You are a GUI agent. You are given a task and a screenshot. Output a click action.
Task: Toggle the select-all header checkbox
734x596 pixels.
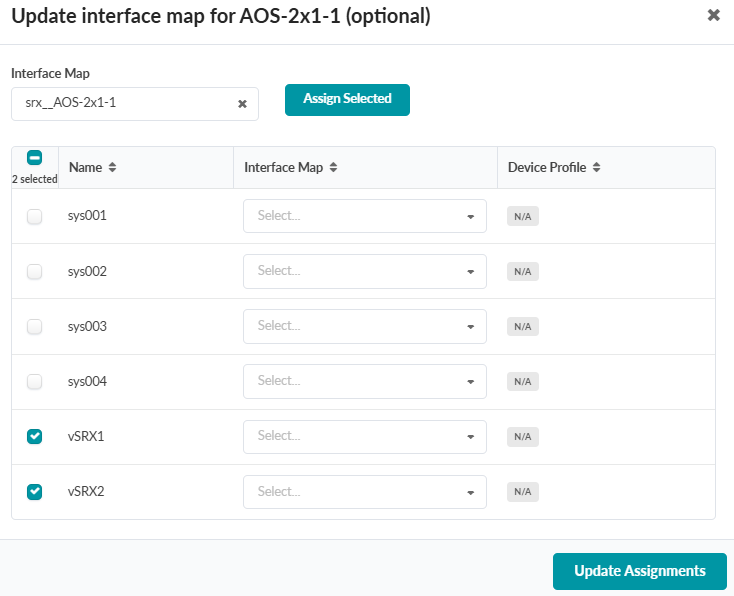pos(34,158)
